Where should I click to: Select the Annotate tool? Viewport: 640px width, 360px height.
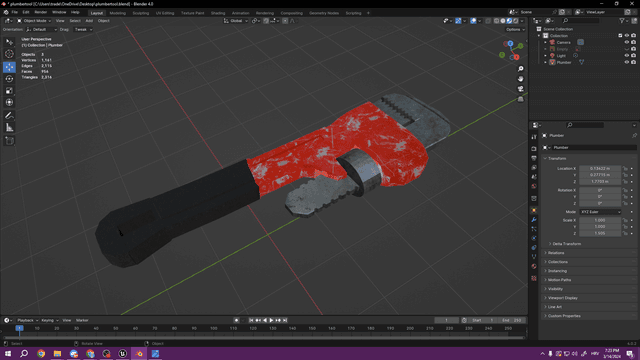9,116
